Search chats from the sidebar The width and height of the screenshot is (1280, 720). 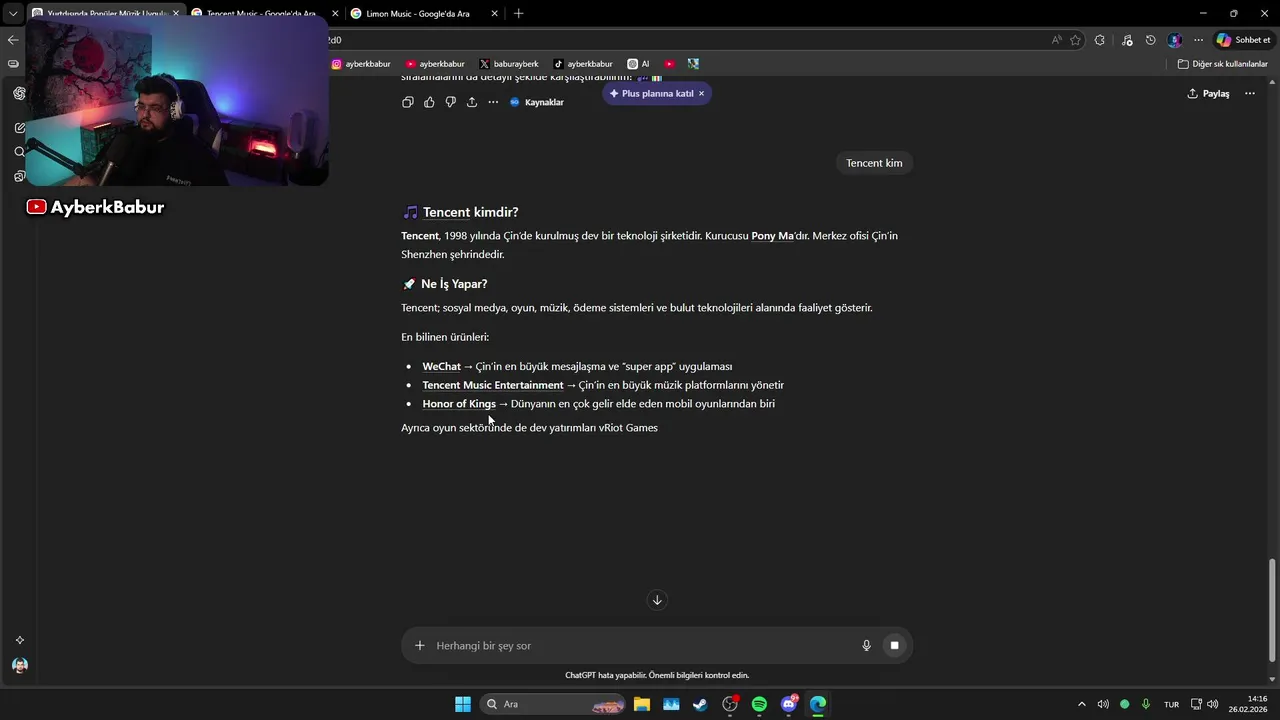(19, 152)
